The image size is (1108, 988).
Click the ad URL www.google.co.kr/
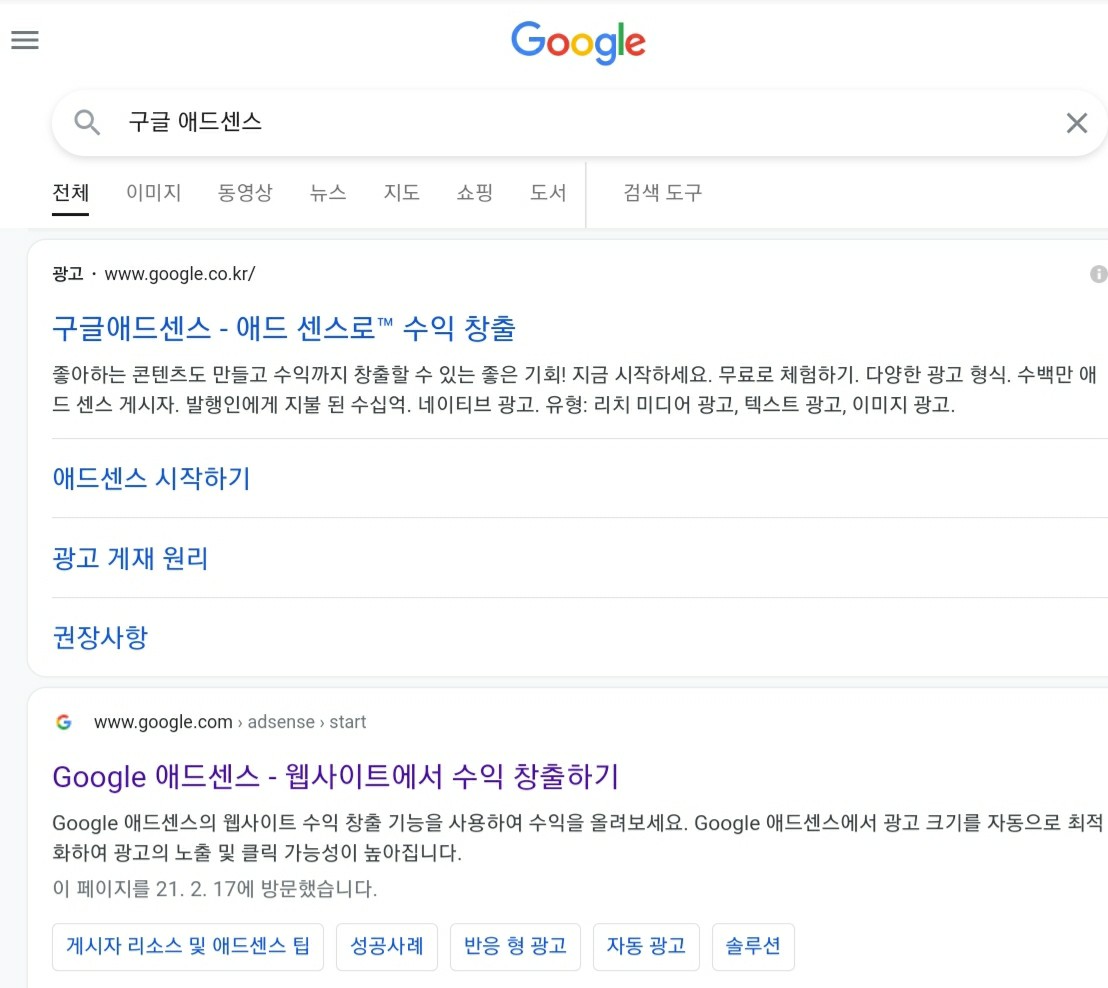point(179,274)
